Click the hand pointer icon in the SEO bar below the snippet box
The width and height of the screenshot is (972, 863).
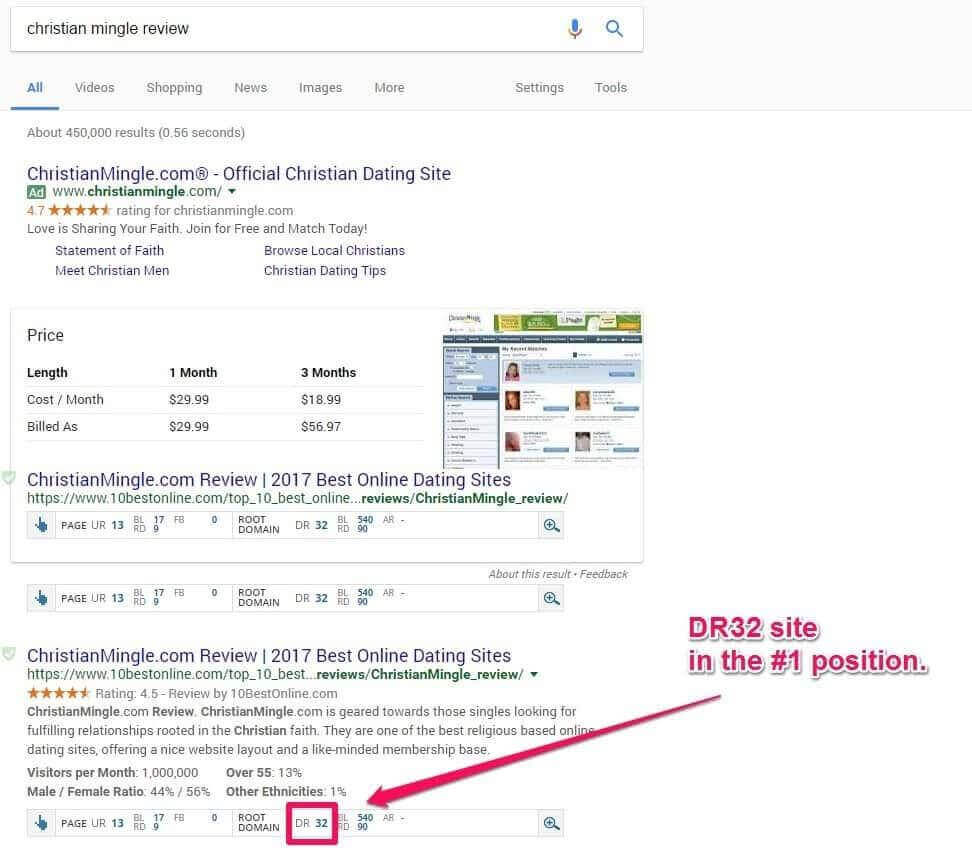coord(41,598)
